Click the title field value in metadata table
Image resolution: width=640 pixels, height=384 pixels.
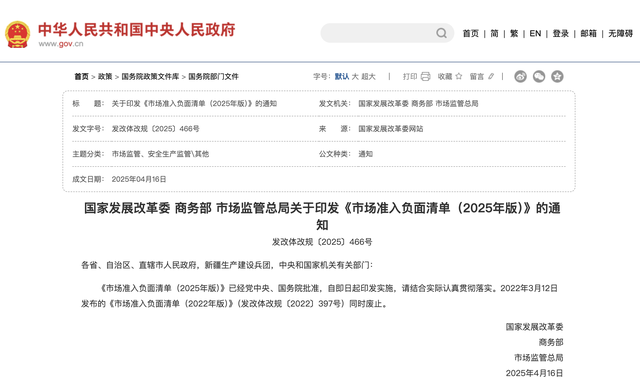[194, 104]
